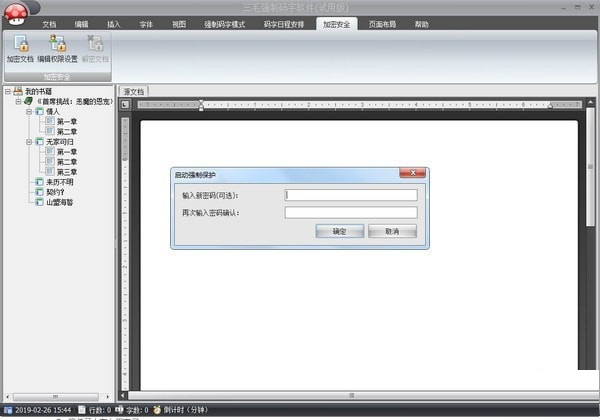Image resolution: width=600 pixels, height=420 pixels.
Task: Collapse the 情人 volume node
Action: coord(29,112)
